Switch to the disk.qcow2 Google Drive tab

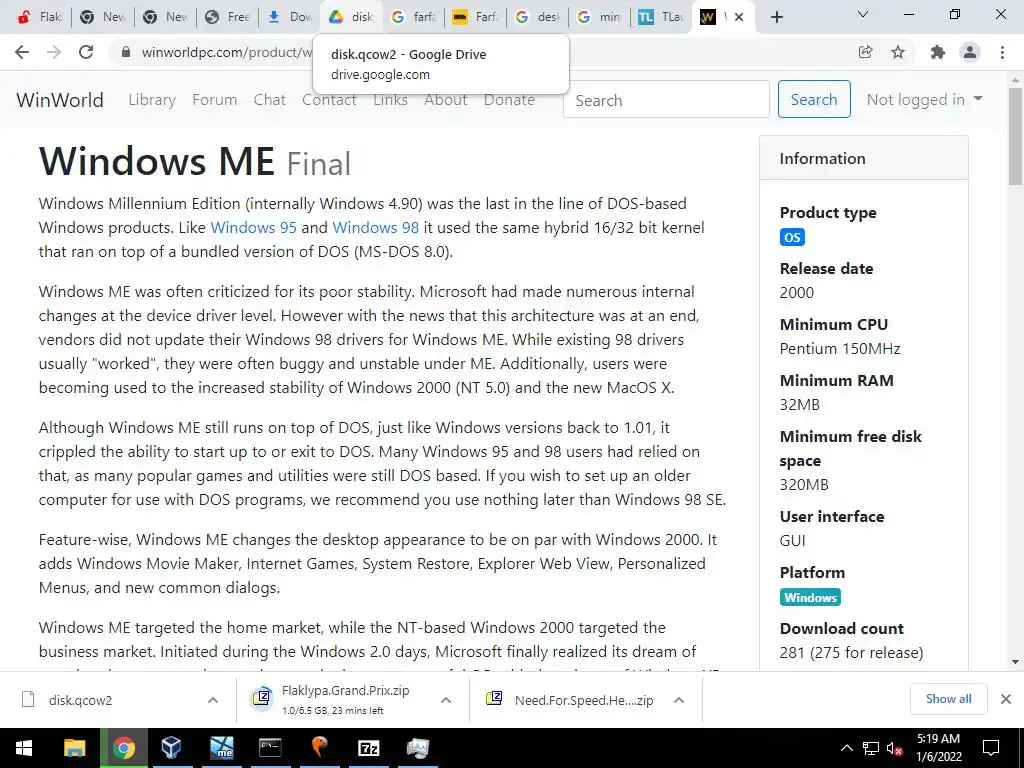click(351, 17)
